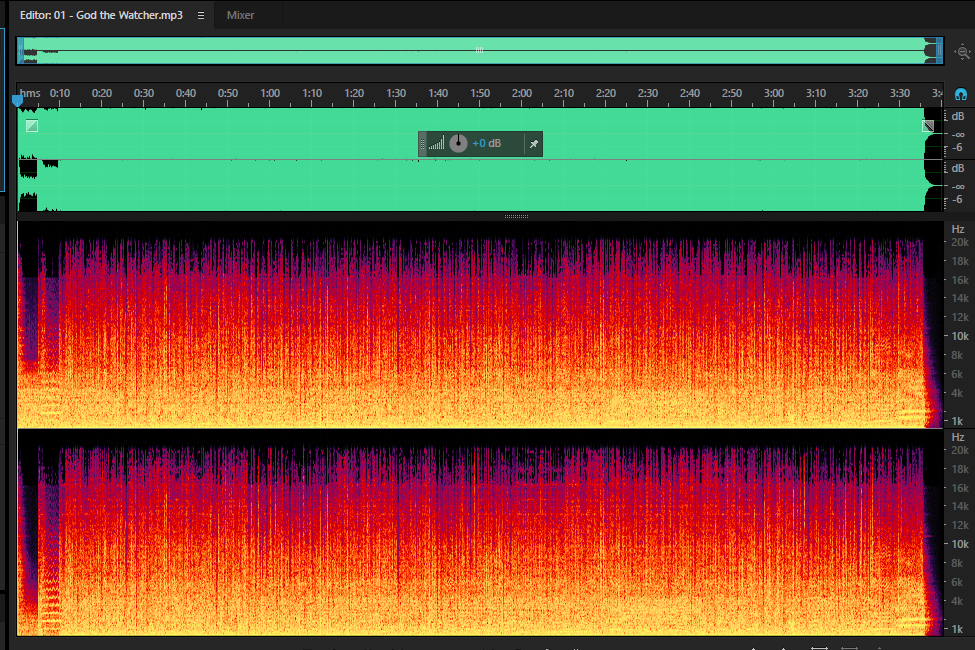Viewport: 975px width, 650px height.
Task: Click 10k on the lower frequency scale
Action: [959, 544]
